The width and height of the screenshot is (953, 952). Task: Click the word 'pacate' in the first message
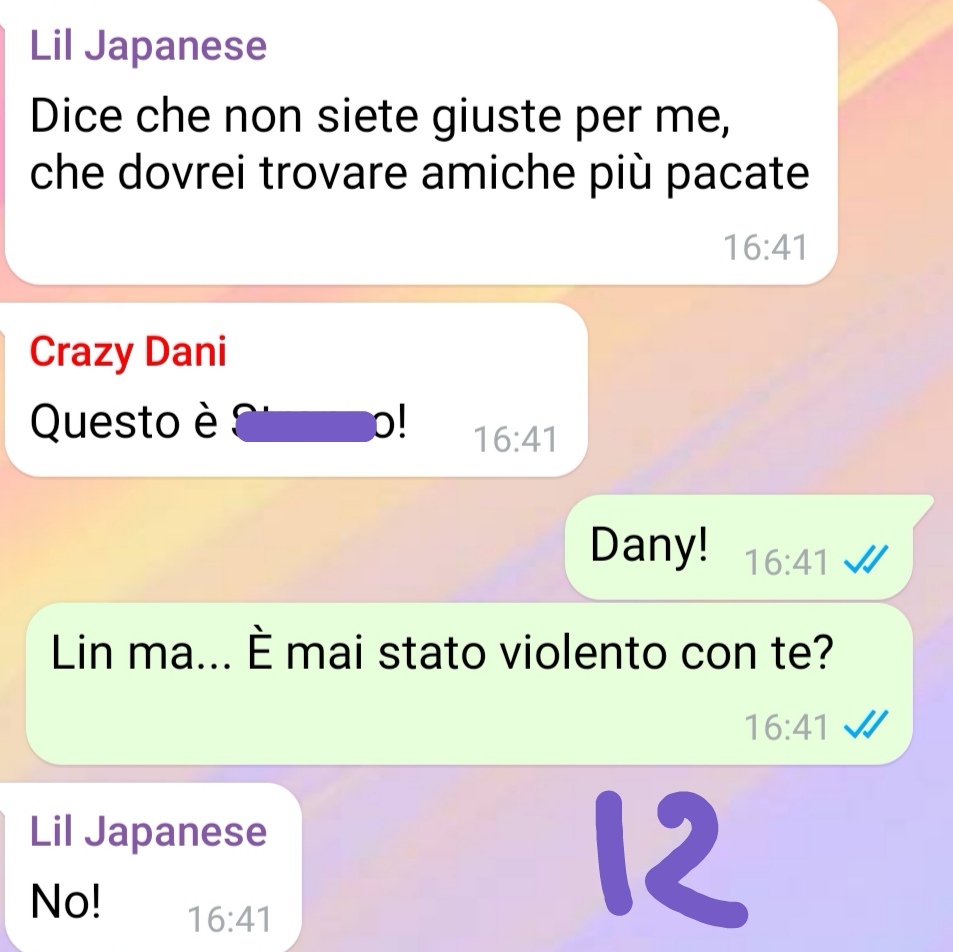coord(737,175)
